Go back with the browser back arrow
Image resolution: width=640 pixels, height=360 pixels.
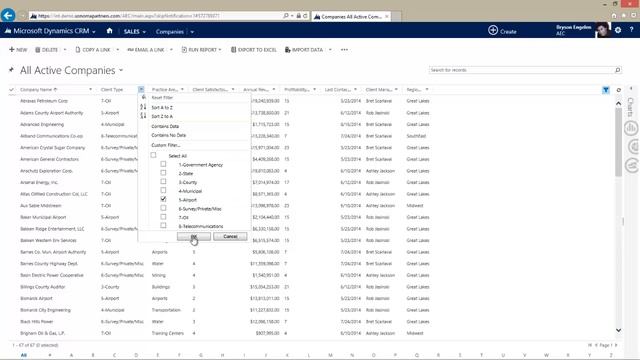pos(8,16)
